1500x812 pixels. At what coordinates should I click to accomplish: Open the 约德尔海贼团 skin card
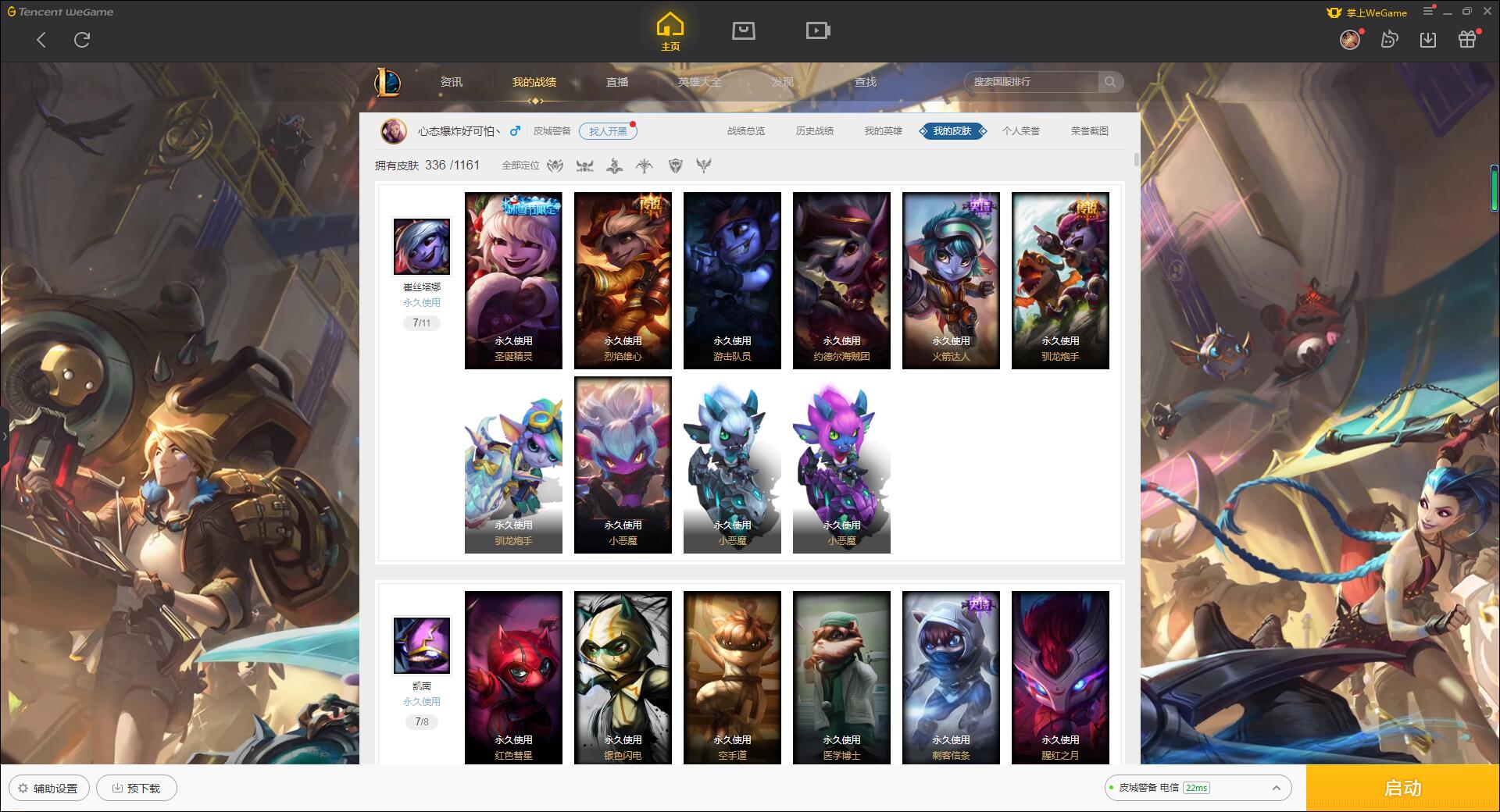(841, 280)
